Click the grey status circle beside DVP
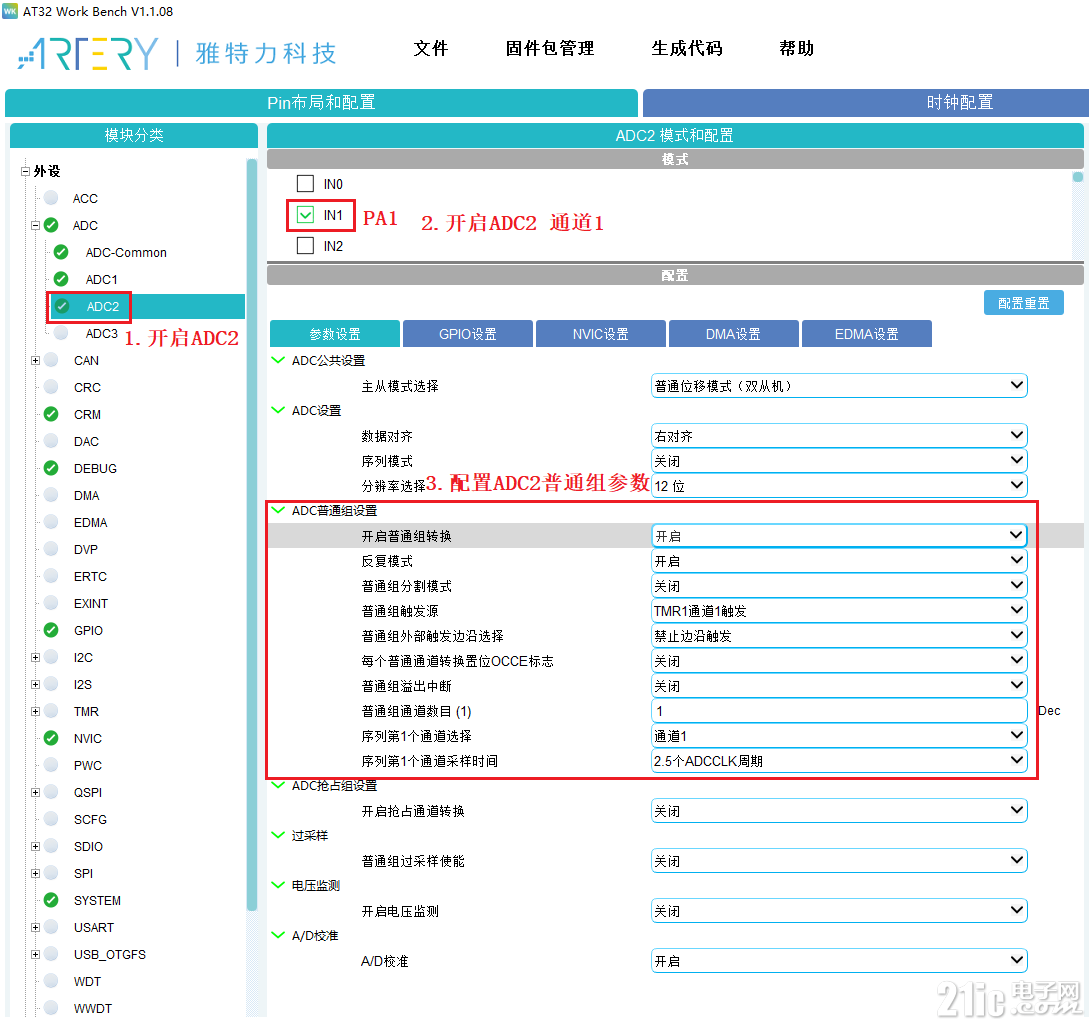 51,549
